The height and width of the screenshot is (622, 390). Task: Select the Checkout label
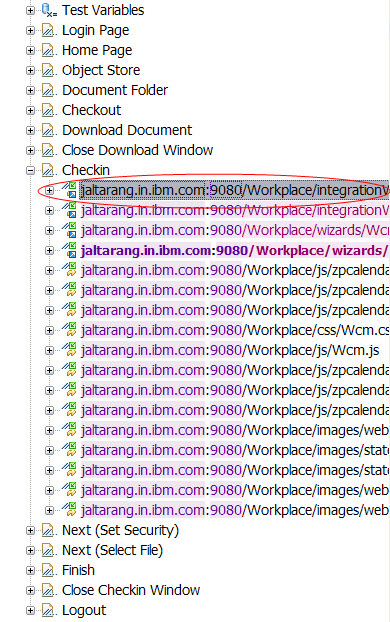[92, 110]
